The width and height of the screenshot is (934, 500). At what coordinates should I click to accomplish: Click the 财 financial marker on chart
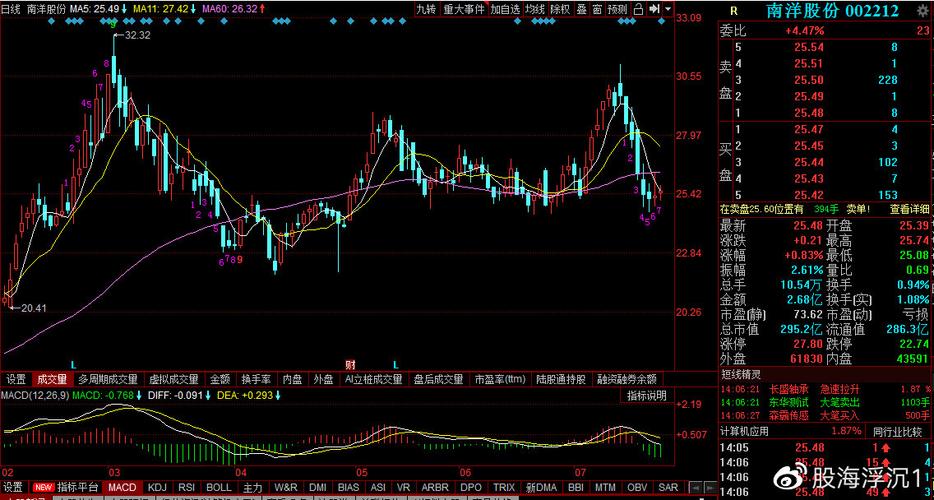point(351,362)
